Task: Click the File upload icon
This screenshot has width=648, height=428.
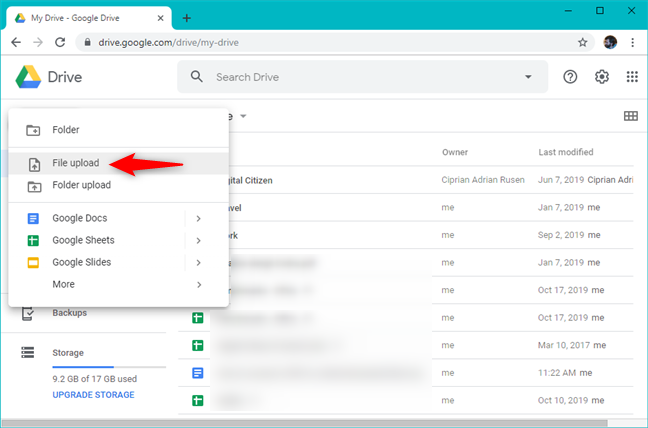Action: pos(34,164)
